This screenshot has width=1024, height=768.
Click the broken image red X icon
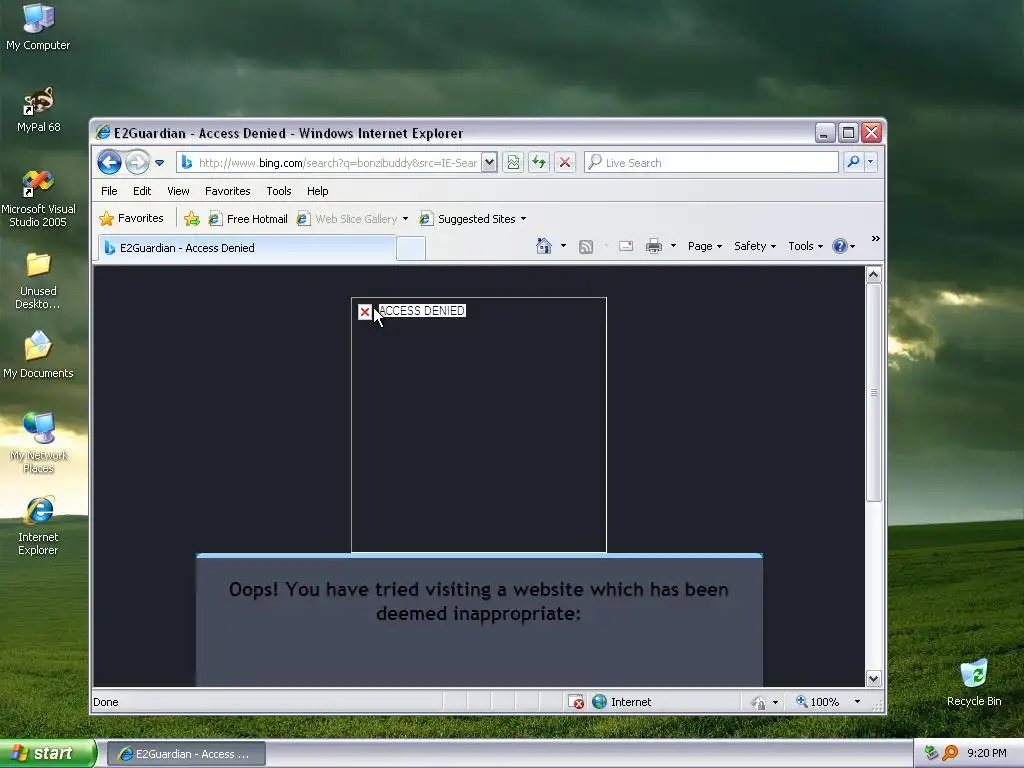coord(365,312)
